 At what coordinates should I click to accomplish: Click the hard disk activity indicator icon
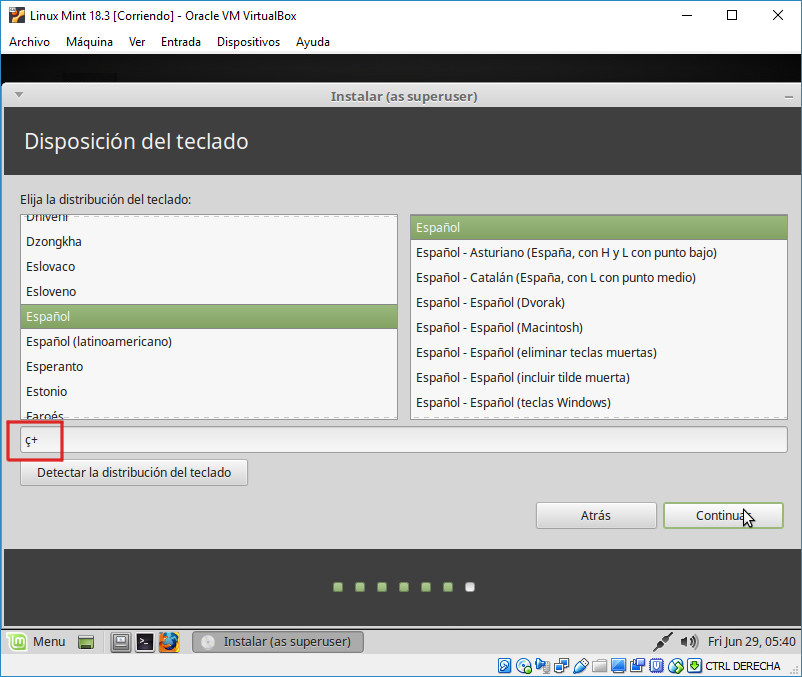pos(504,665)
